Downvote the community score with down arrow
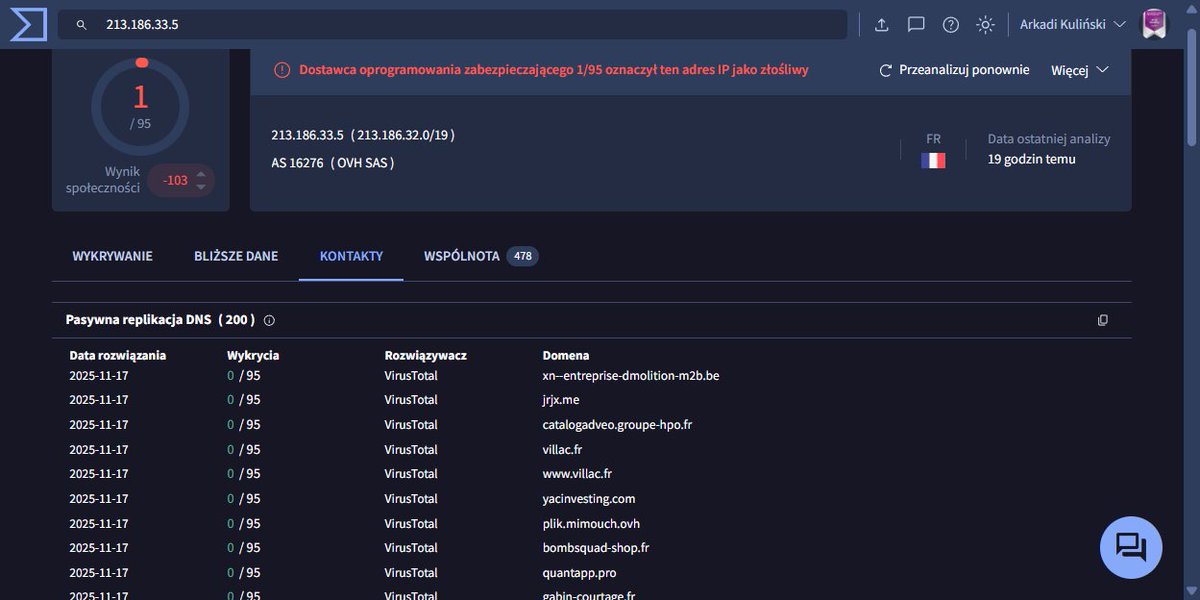The image size is (1200, 600). pos(203,186)
